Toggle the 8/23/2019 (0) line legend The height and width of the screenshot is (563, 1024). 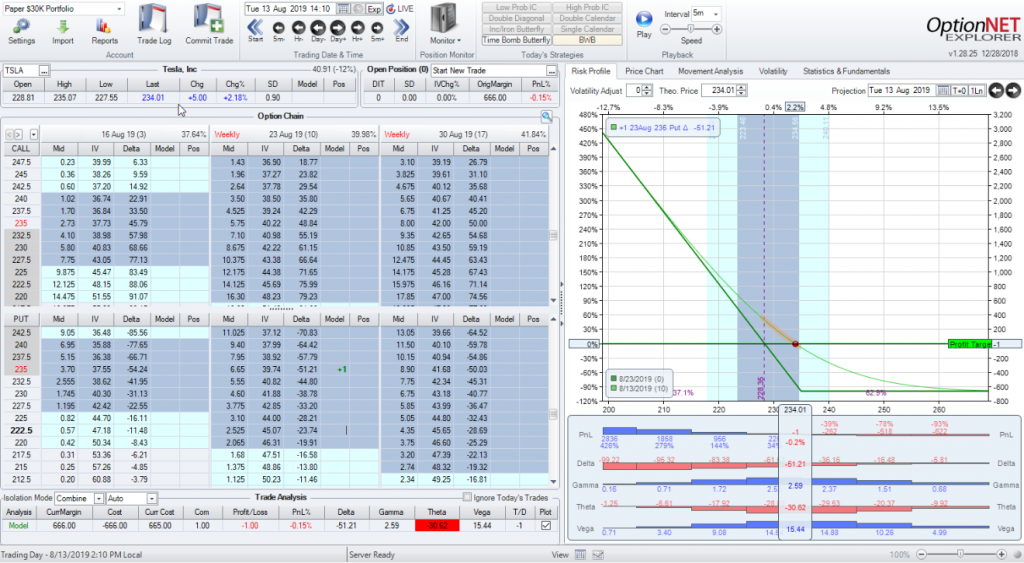[x=637, y=379]
